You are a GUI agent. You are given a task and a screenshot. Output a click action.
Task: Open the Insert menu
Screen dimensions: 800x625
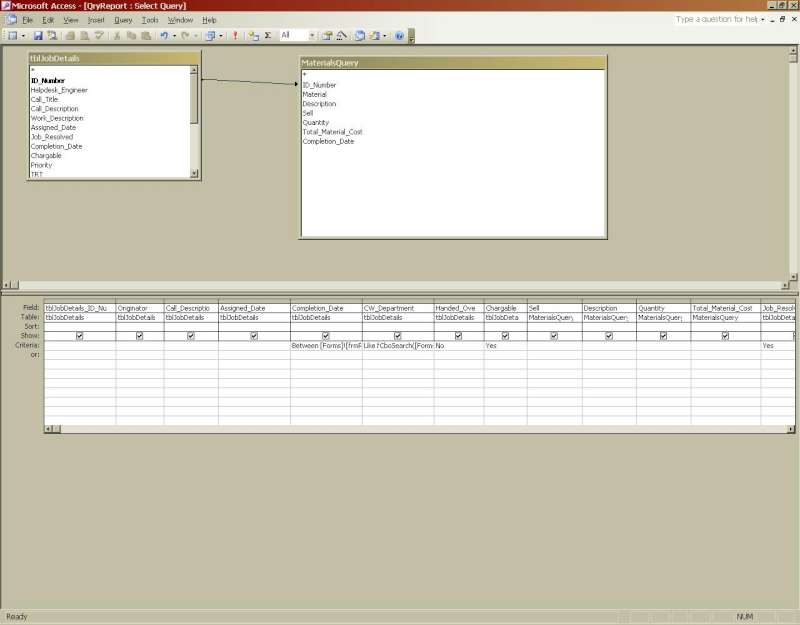click(96, 20)
